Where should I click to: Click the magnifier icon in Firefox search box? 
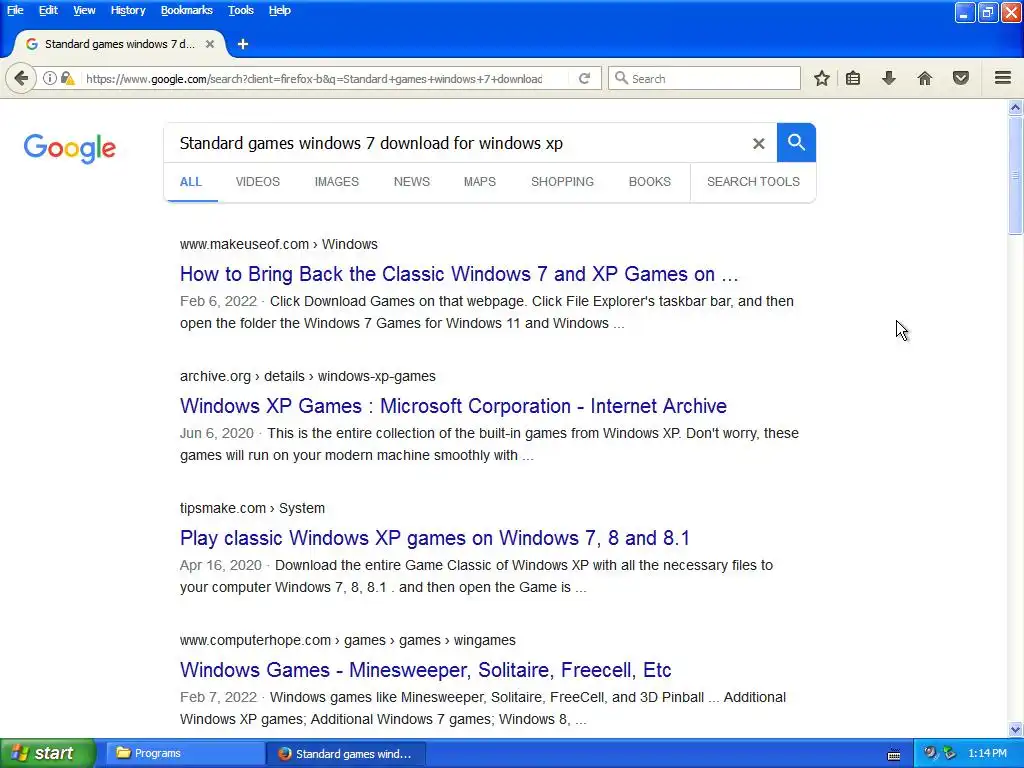tap(621, 78)
